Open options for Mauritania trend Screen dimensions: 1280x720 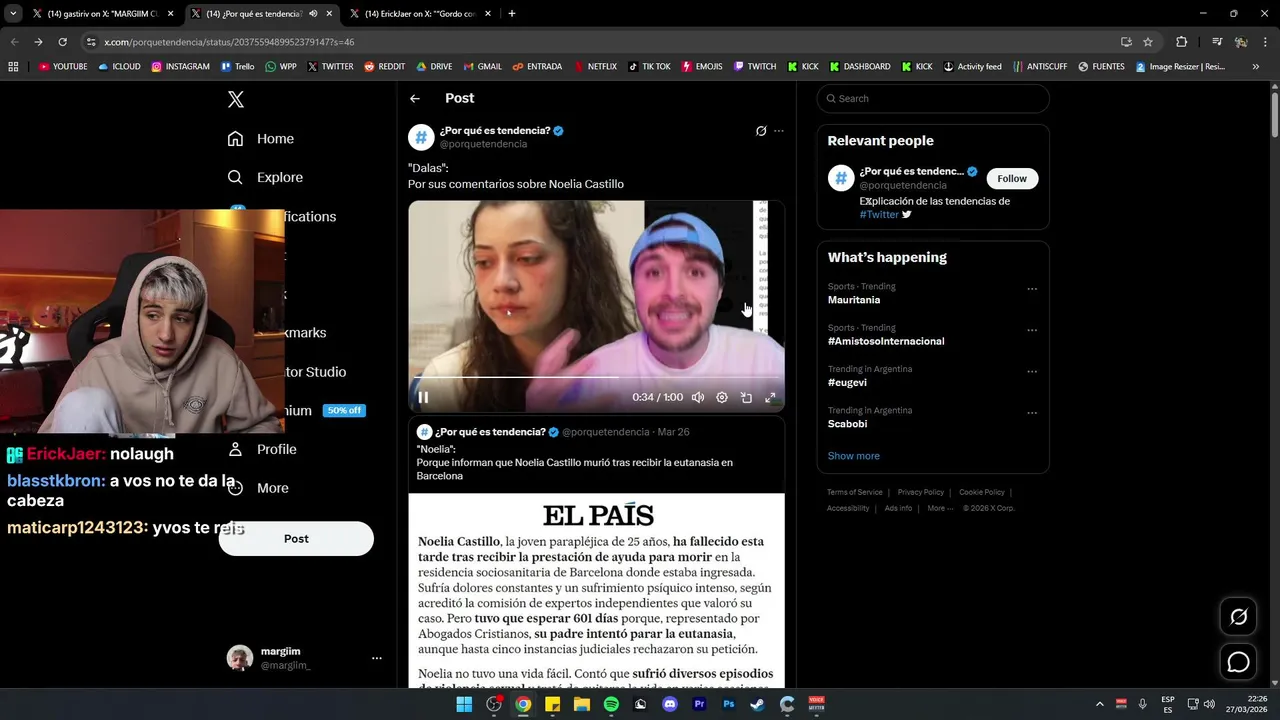point(1032,289)
